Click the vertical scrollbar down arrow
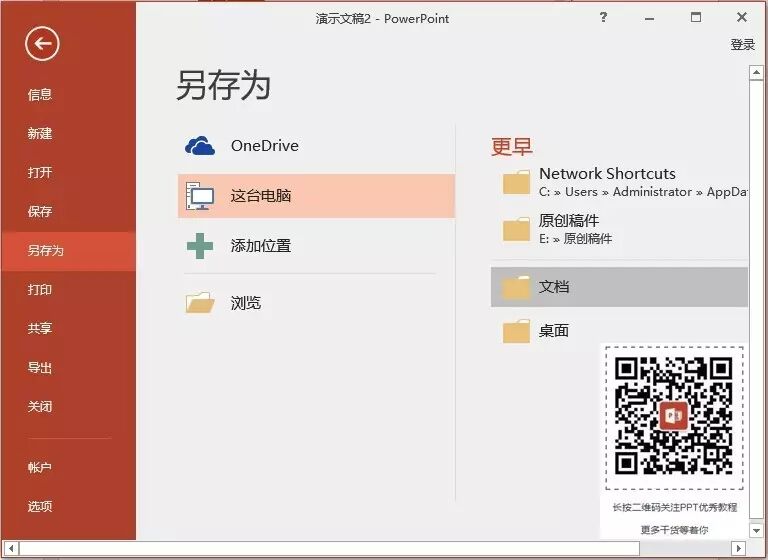The width and height of the screenshot is (768, 560). pyautogui.click(x=756, y=530)
